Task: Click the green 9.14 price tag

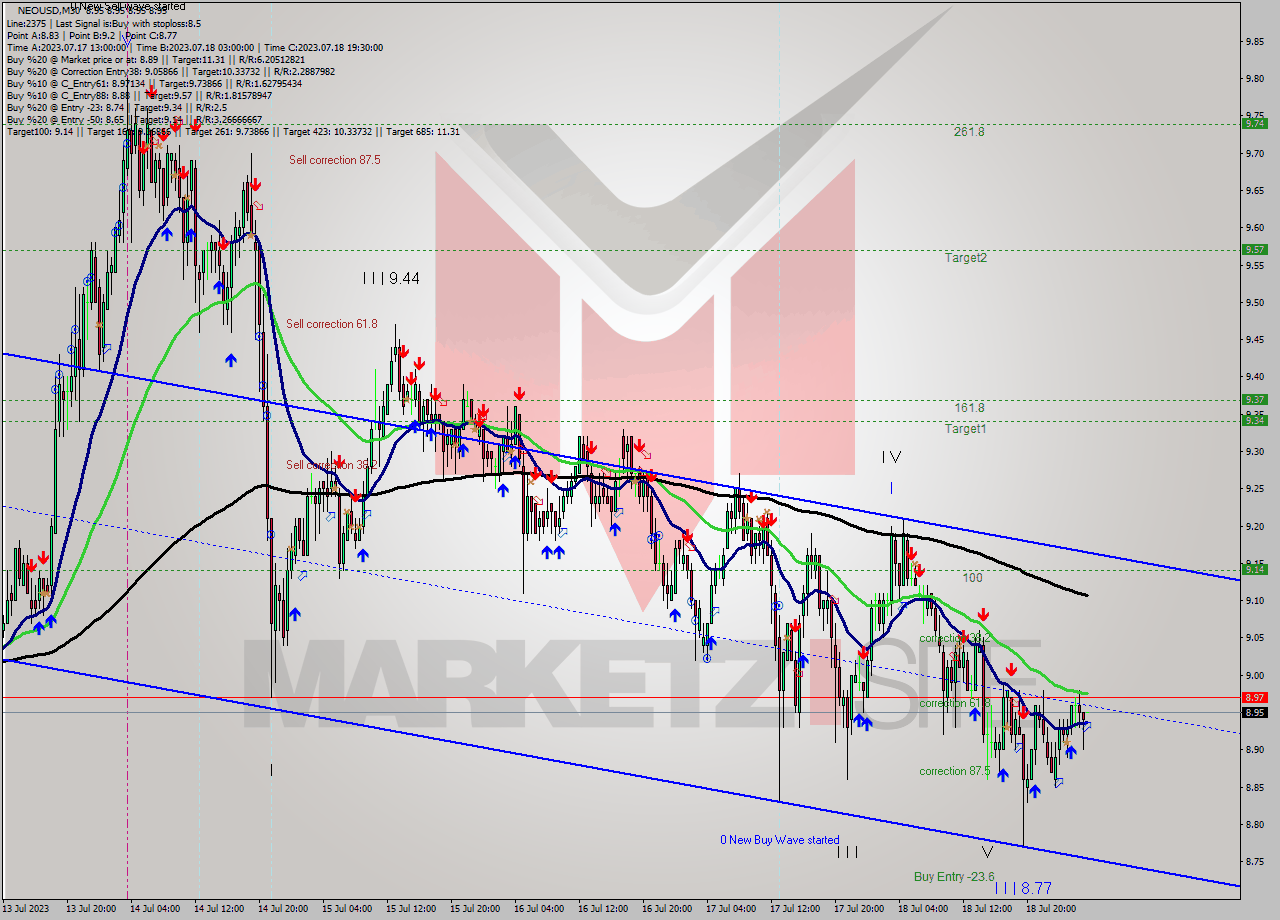Action: [x=1254, y=570]
